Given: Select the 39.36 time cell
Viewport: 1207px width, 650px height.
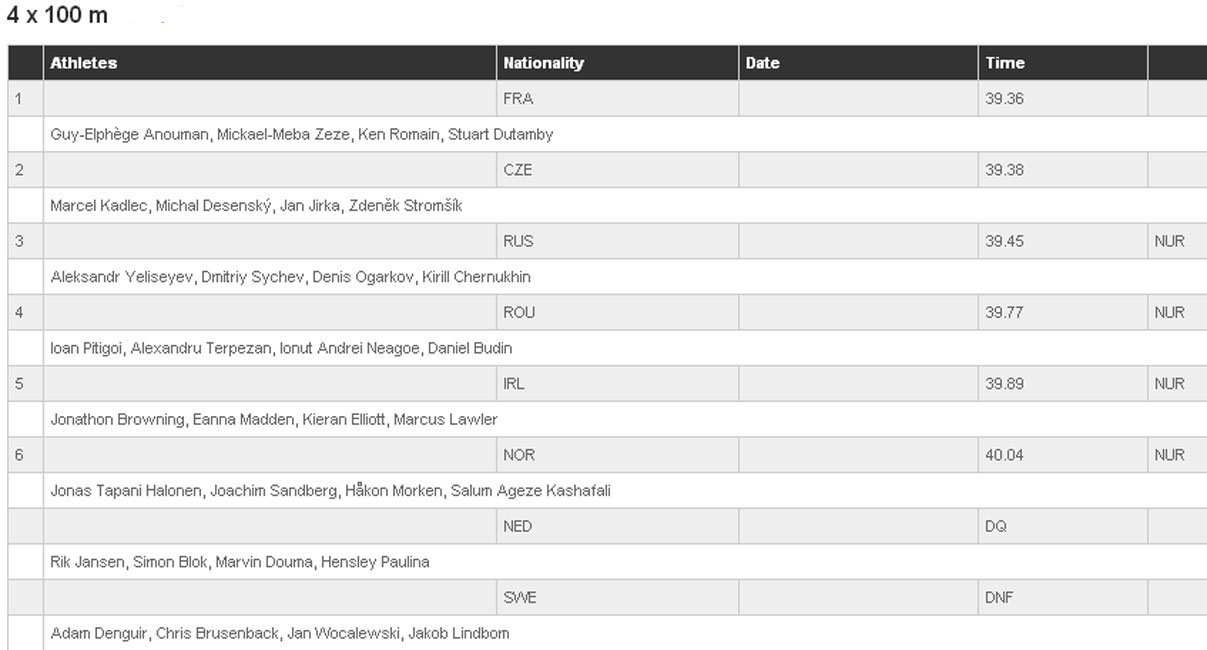Looking at the screenshot, I should (x=1063, y=99).
